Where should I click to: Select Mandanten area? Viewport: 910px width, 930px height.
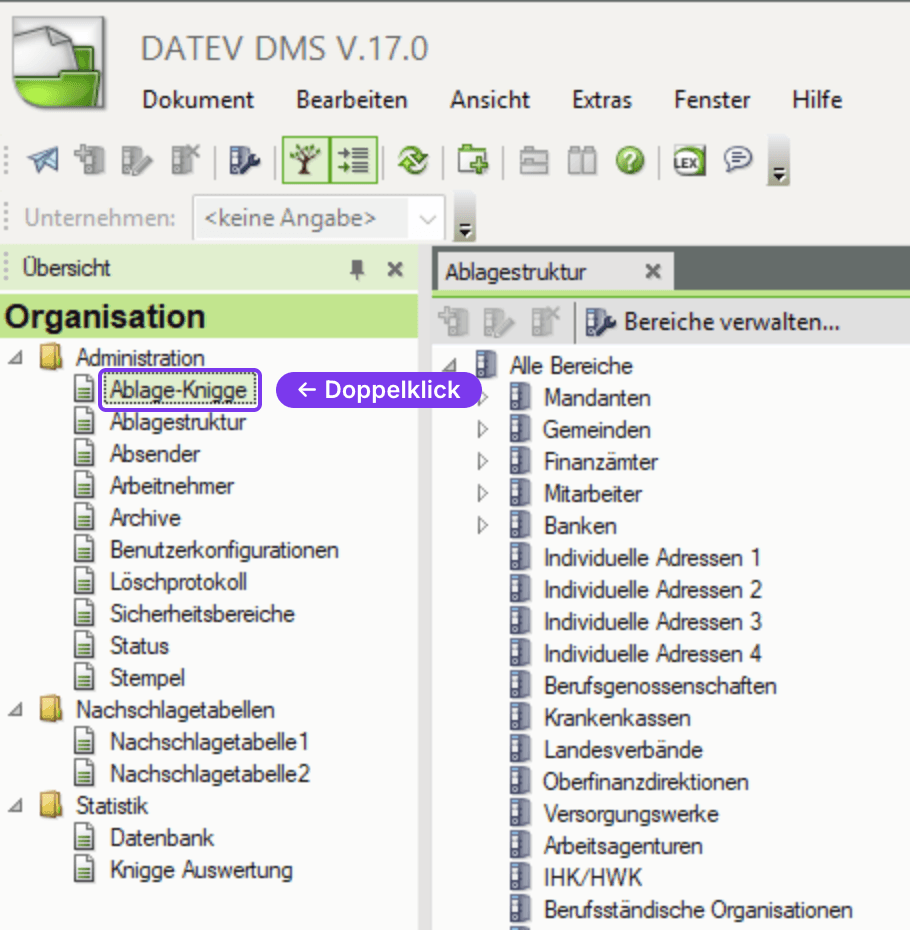[x=597, y=397]
